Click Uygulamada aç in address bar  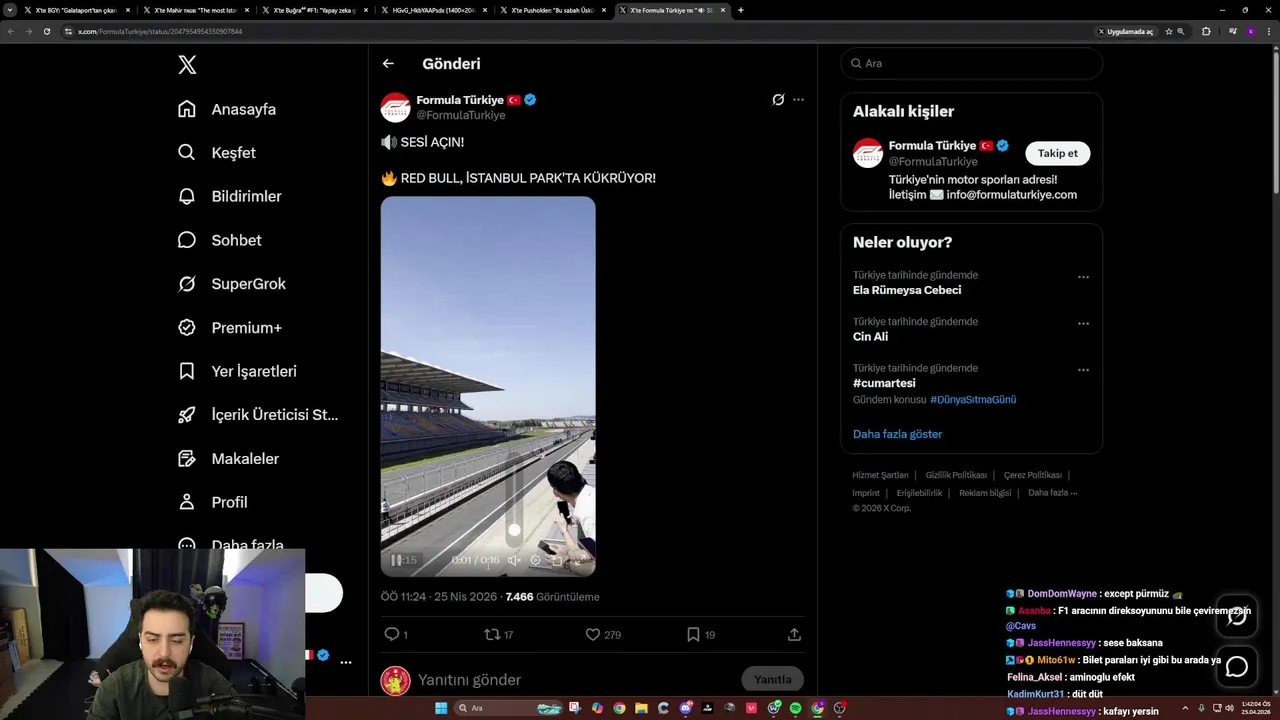(1125, 31)
